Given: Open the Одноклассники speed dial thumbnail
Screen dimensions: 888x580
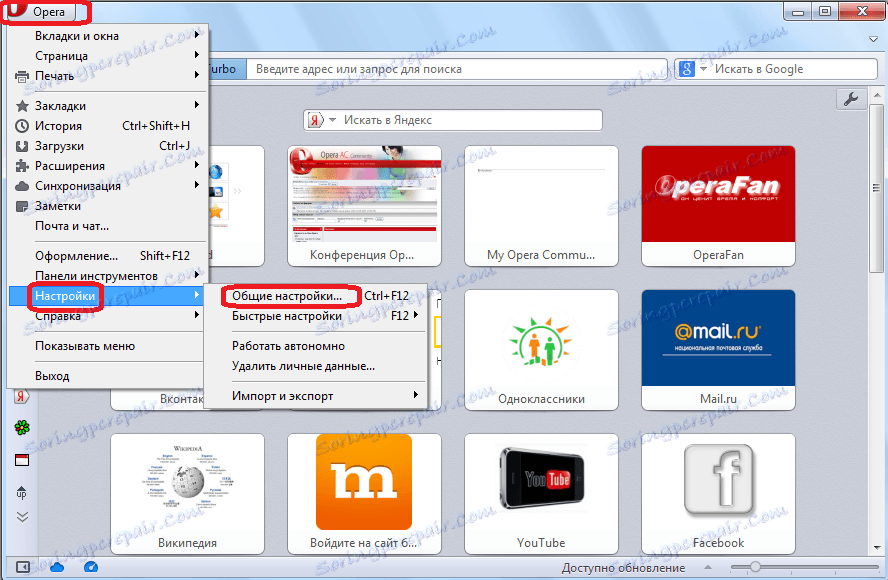Looking at the screenshot, I should tap(541, 350).
